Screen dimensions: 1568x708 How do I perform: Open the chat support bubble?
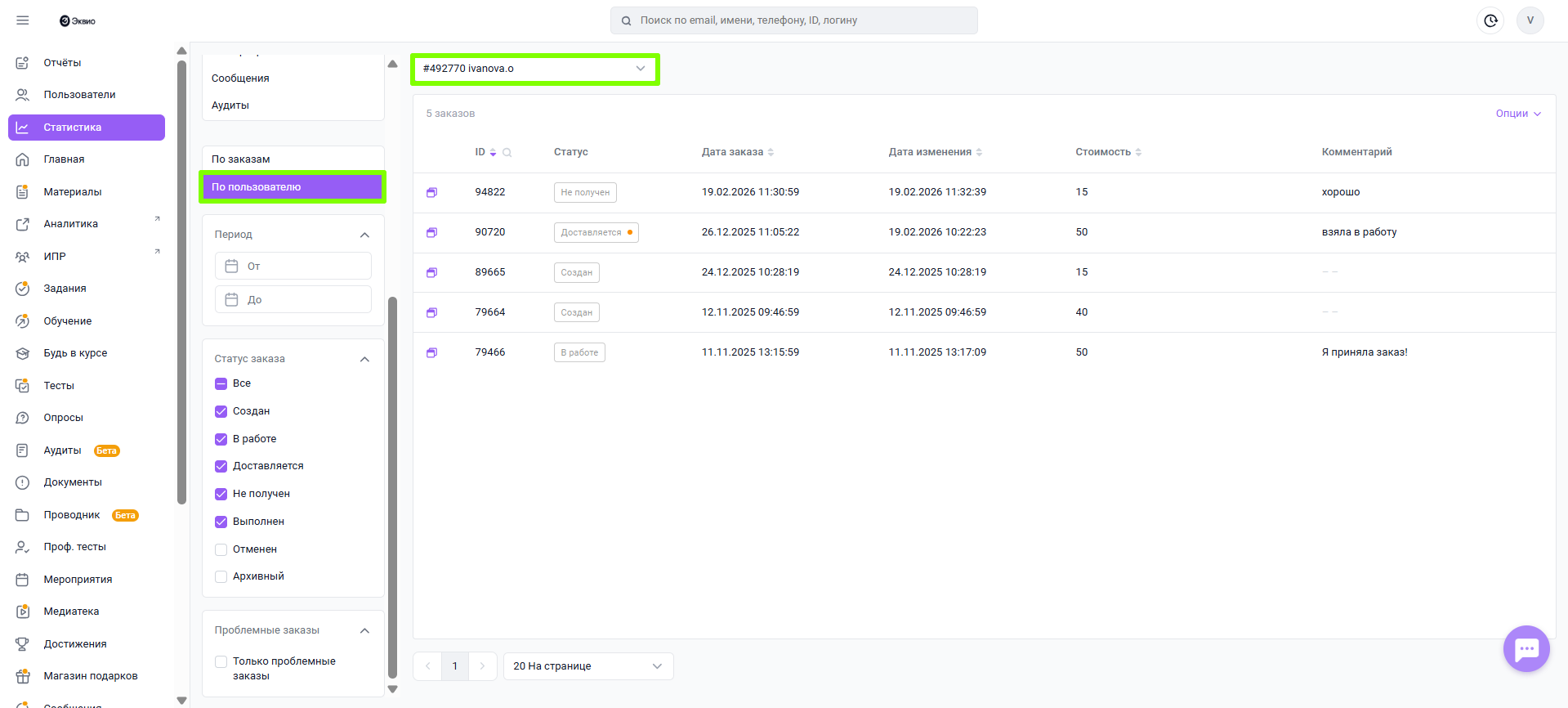(1526, 649)
